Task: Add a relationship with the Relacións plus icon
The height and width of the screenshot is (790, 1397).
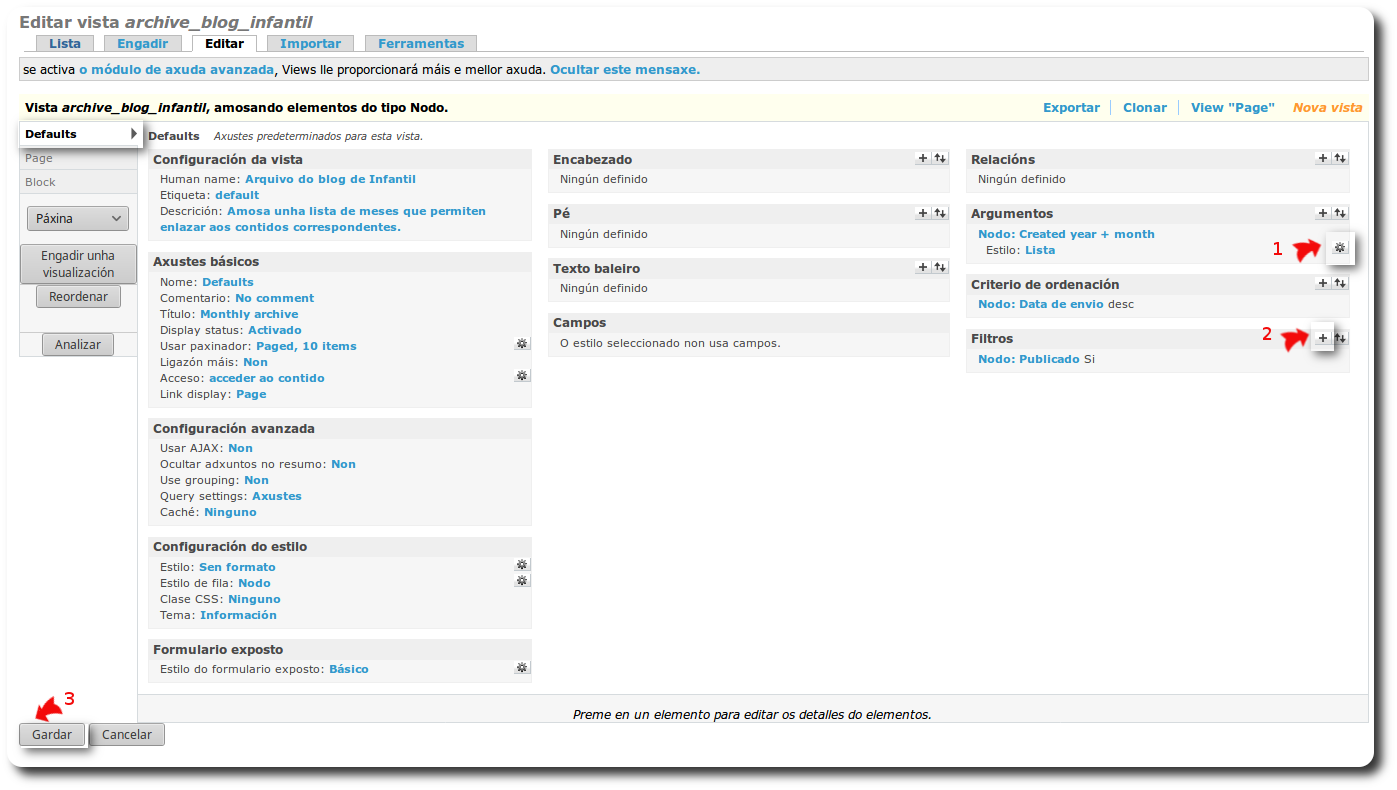Action: tap(1322, 157)
